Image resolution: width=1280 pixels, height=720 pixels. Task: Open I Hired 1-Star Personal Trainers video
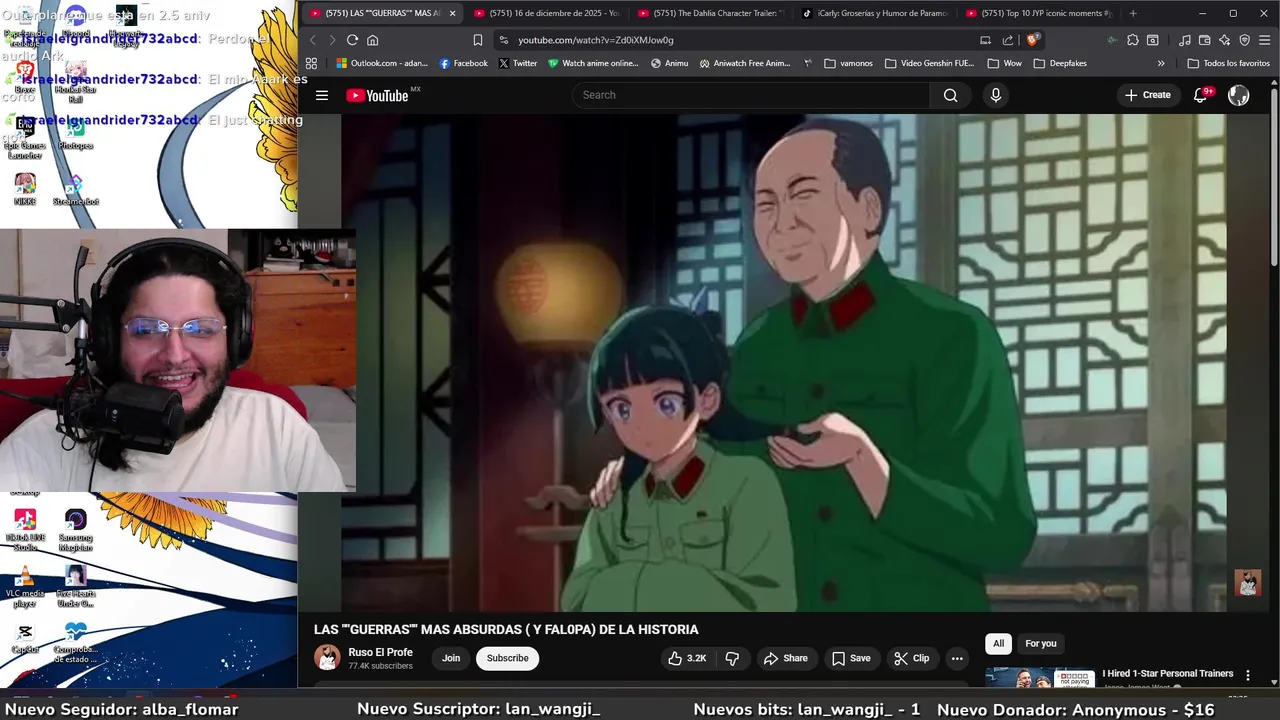pyautogui.click(x=1168, y=673)
